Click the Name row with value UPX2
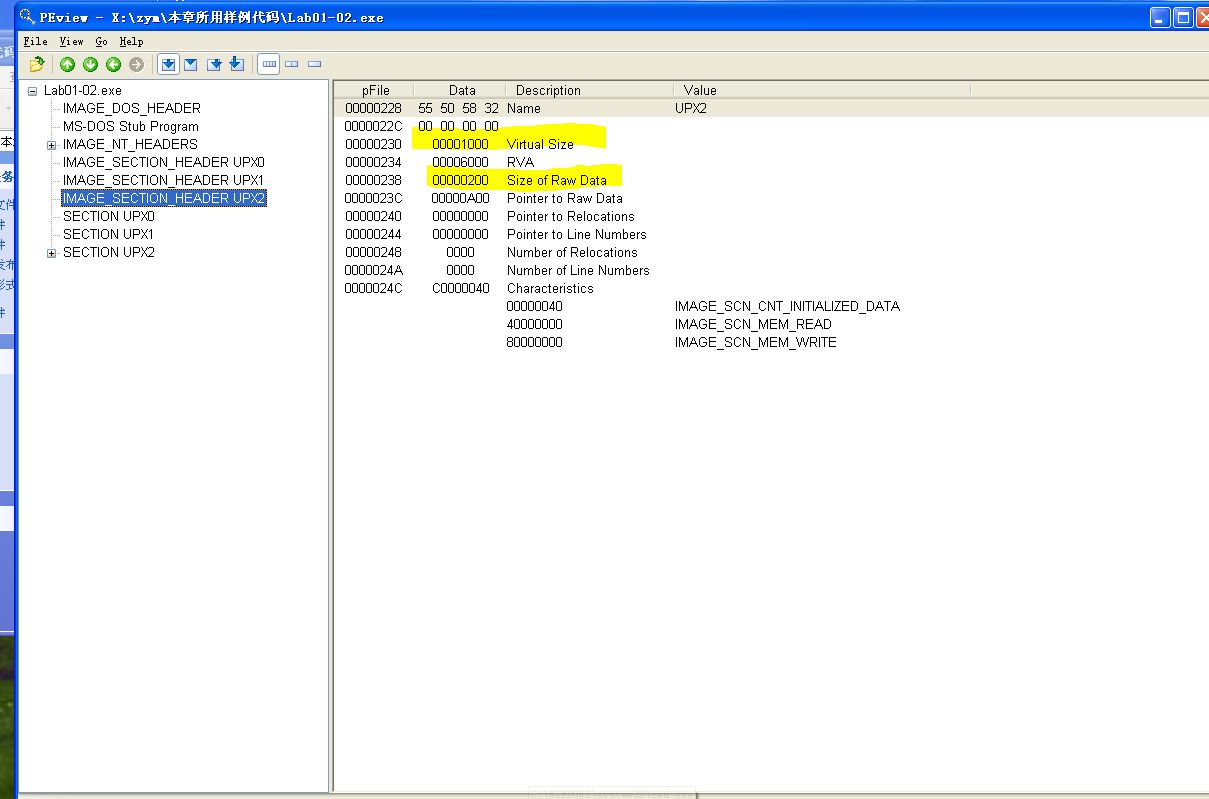The width and height of the screenshot is (1209, 799). point(770,108)
